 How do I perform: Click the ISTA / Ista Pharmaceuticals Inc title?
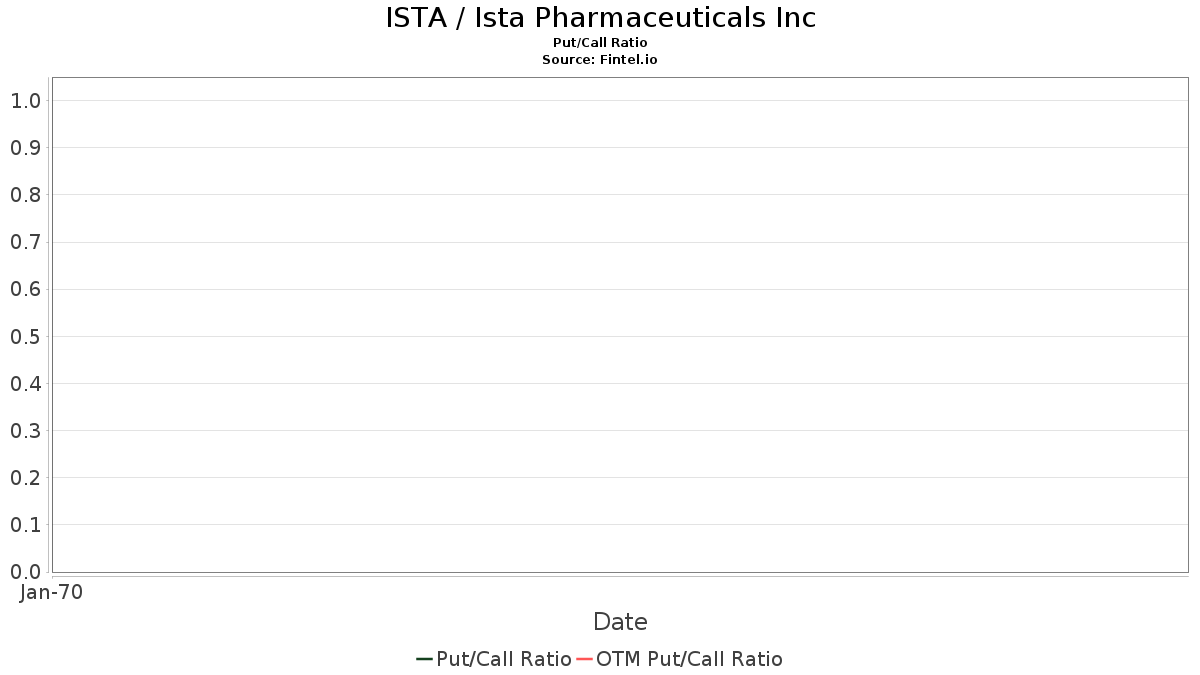[600, 18]
